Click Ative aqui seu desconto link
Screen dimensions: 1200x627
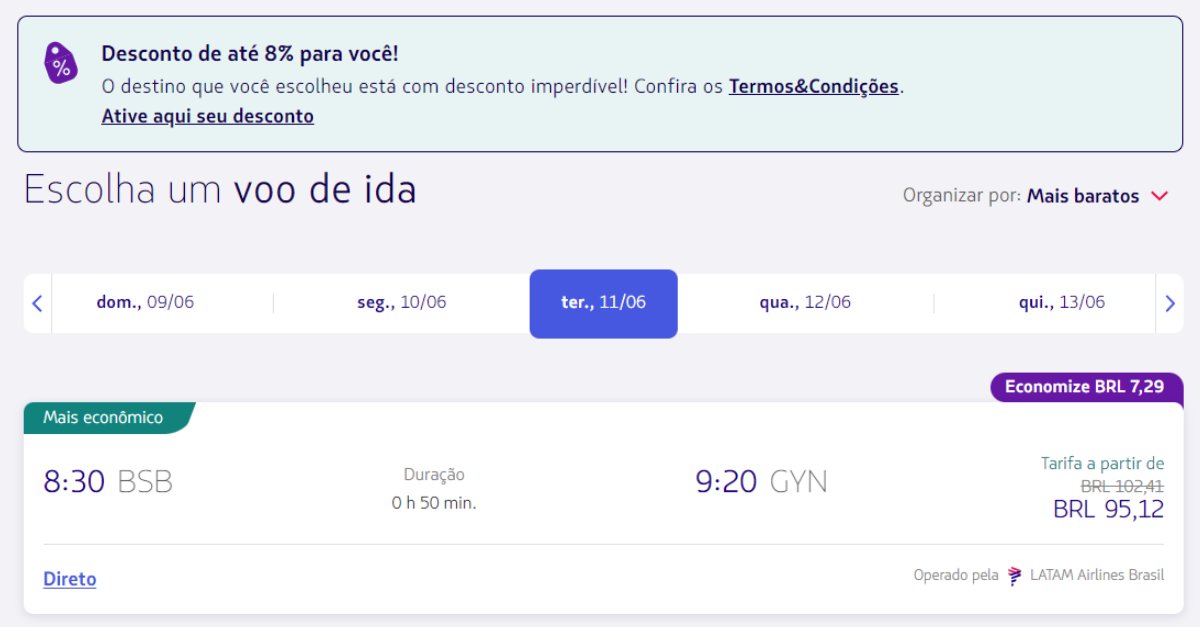pyautogui.click(x=208, y=116)
